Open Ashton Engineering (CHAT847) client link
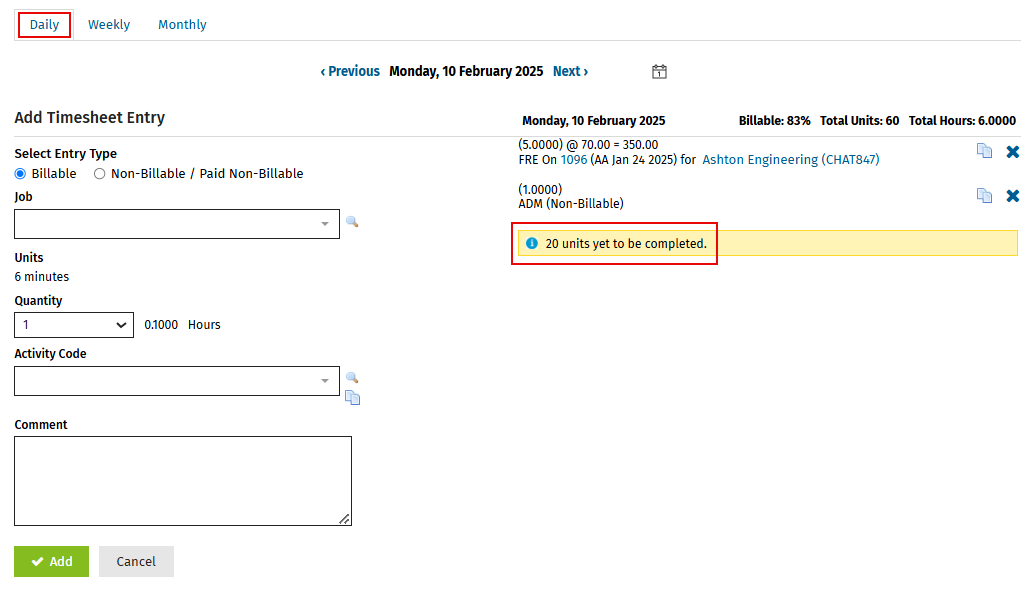Image resolution: width=1032 pixels, height=590 pixels. [790, 159]
